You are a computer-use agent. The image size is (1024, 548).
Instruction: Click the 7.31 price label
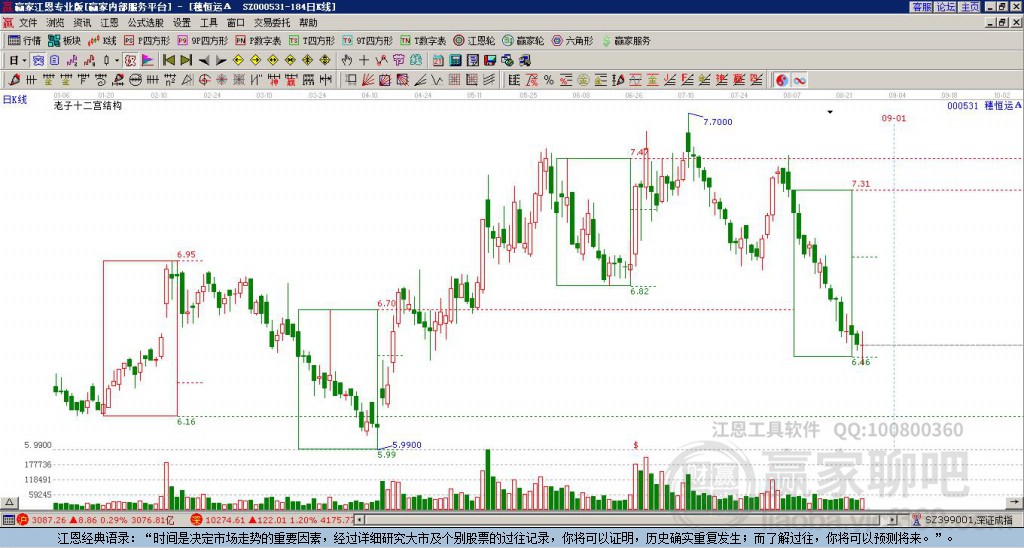(x=861, y=184)
